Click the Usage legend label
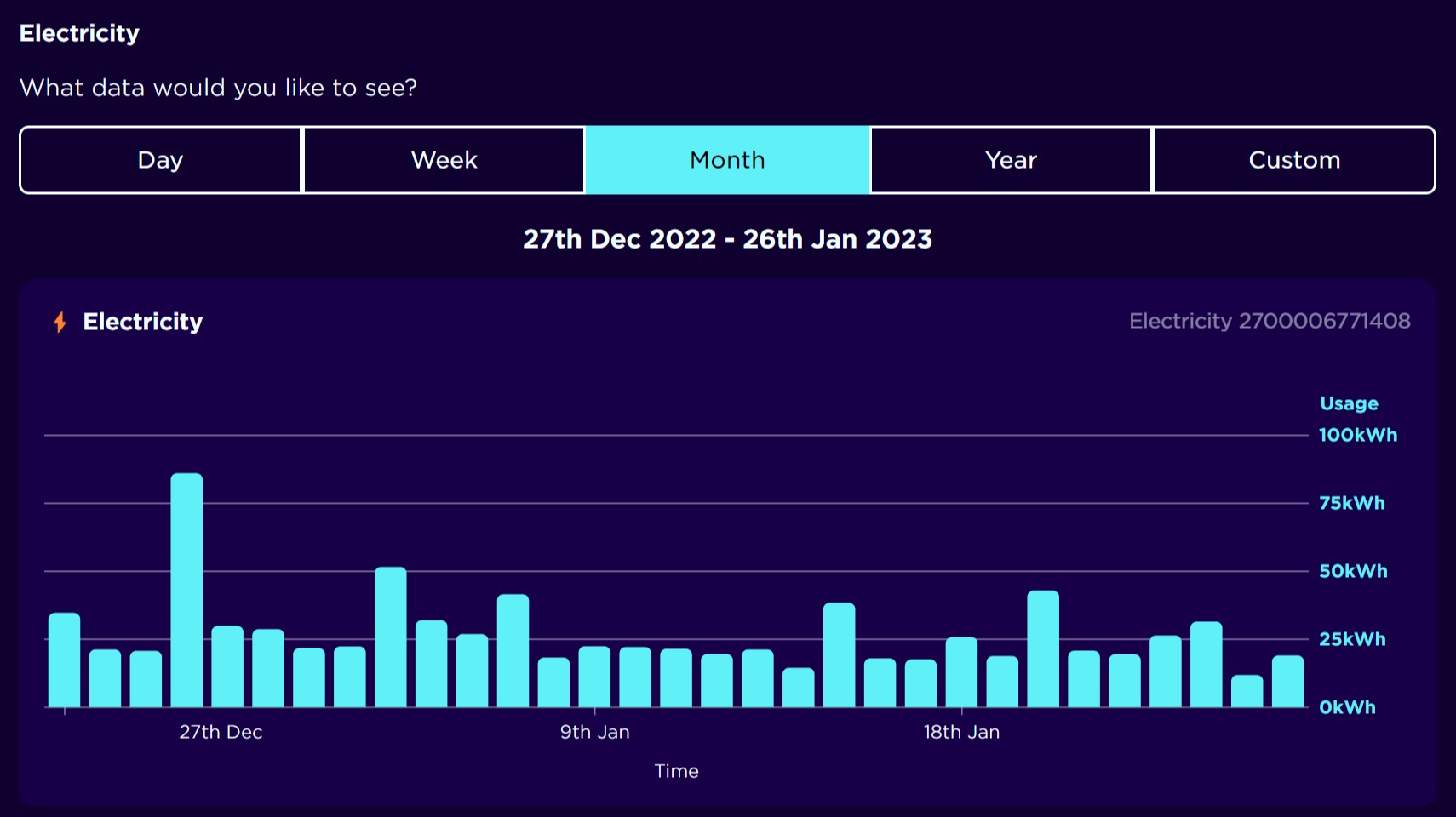The image size is (1456, 817). point(1349,403)
